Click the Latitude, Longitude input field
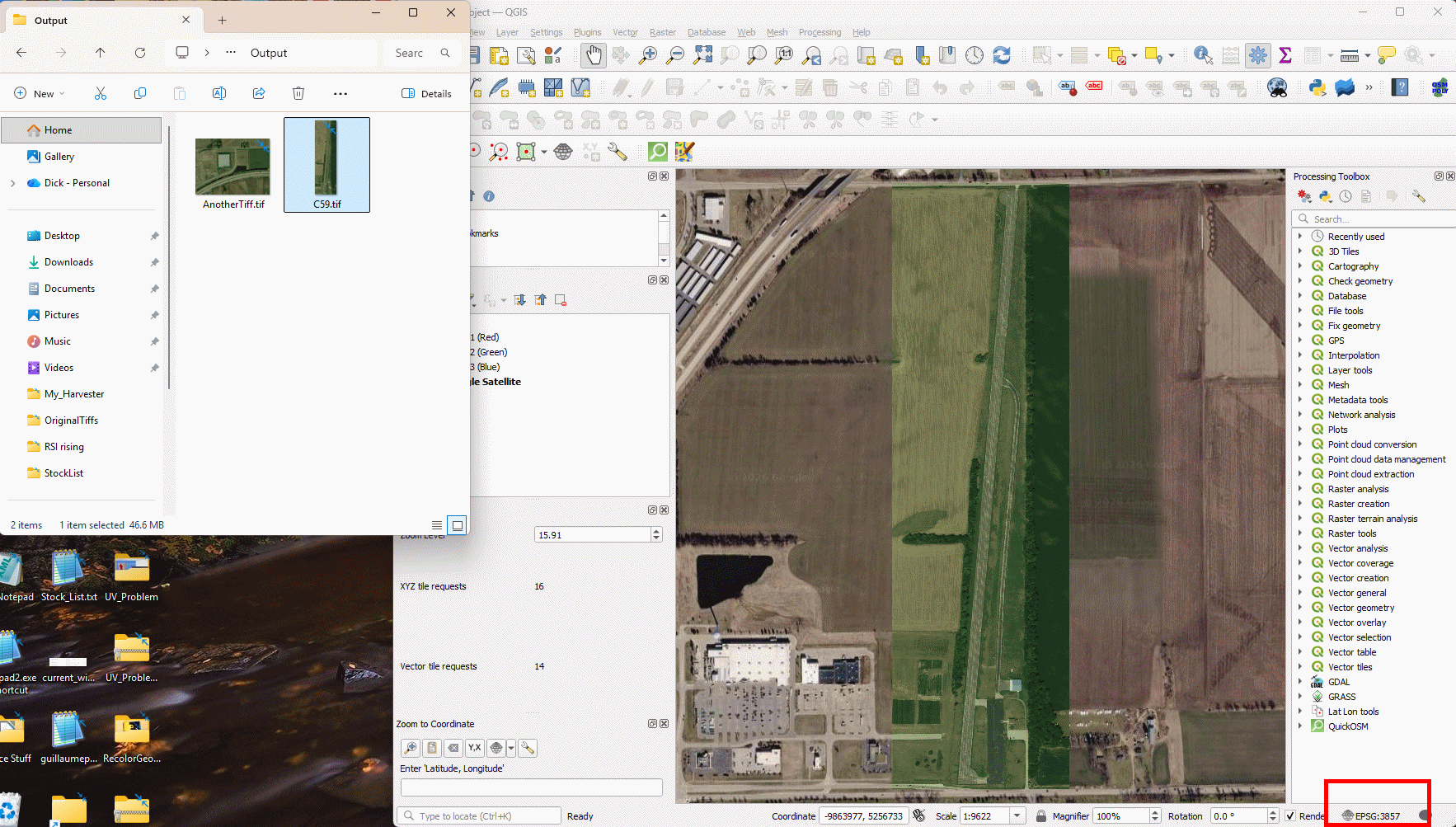This screenshot has width=1456, height=827. pos(531,787)
